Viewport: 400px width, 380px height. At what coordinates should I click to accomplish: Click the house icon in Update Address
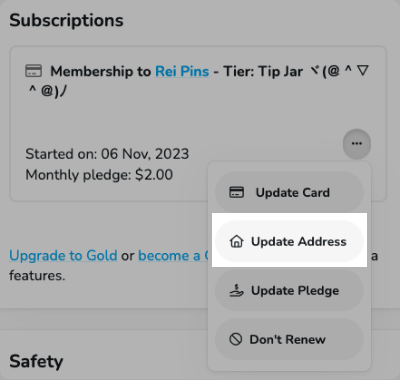pos(236,241)
